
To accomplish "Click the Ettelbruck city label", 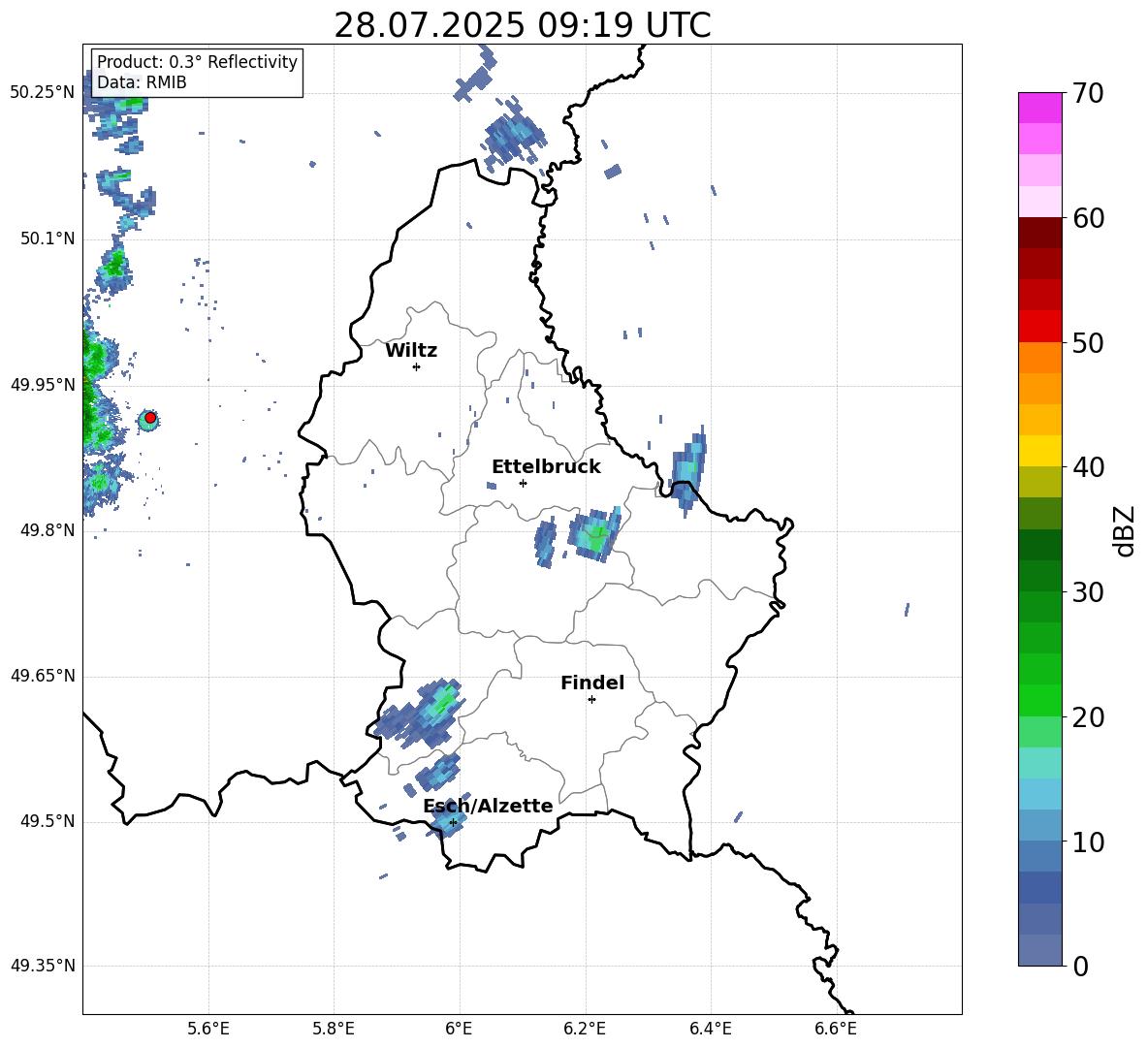I will click(546, 467).
